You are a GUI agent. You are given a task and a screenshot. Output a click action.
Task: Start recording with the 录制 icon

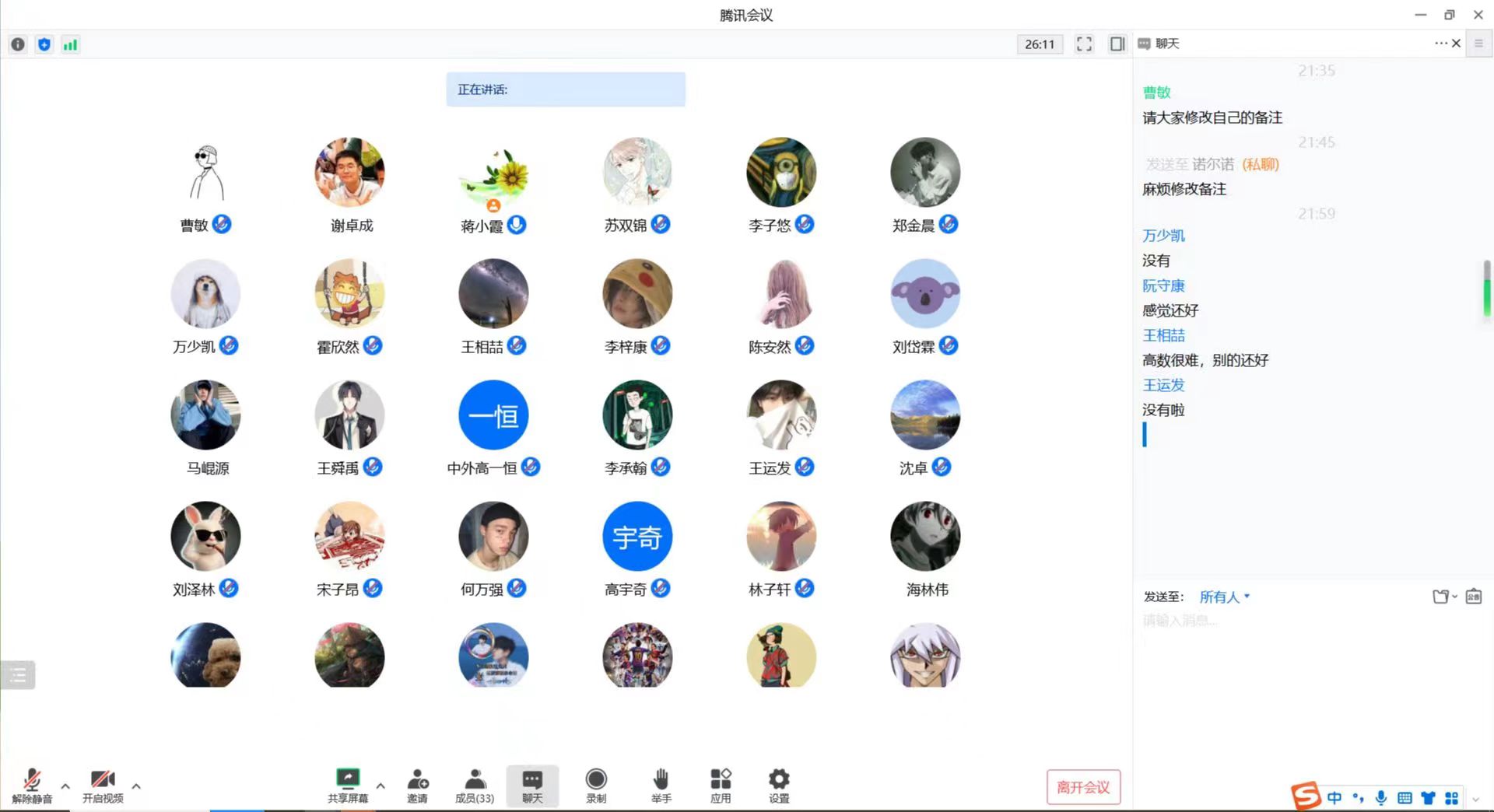tap(596, 784)
